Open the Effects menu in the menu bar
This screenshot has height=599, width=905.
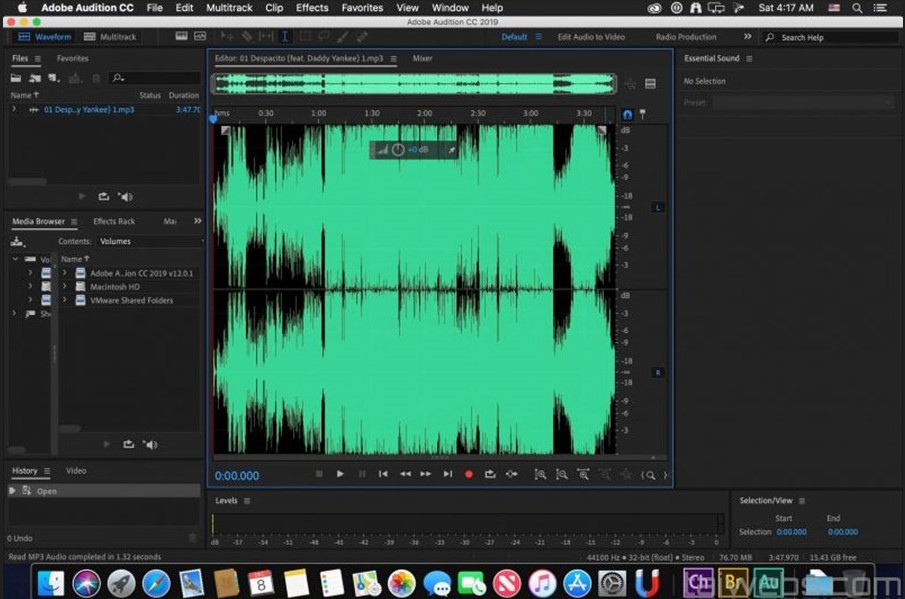coord(312,8)
